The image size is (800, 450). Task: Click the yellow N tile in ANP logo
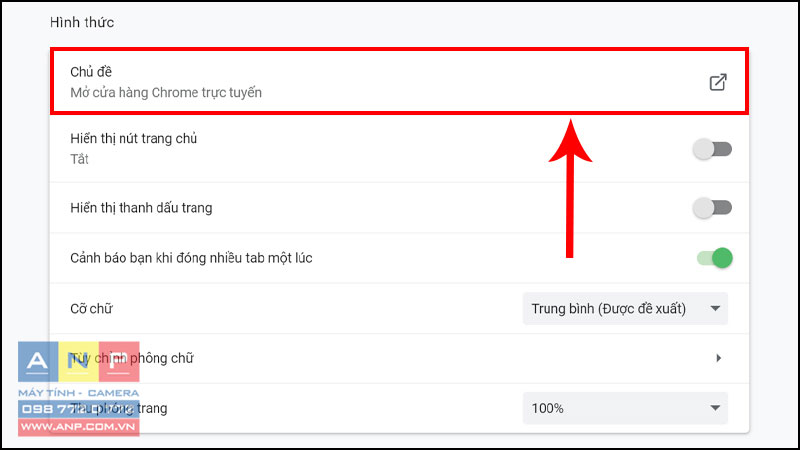(79, 362)
